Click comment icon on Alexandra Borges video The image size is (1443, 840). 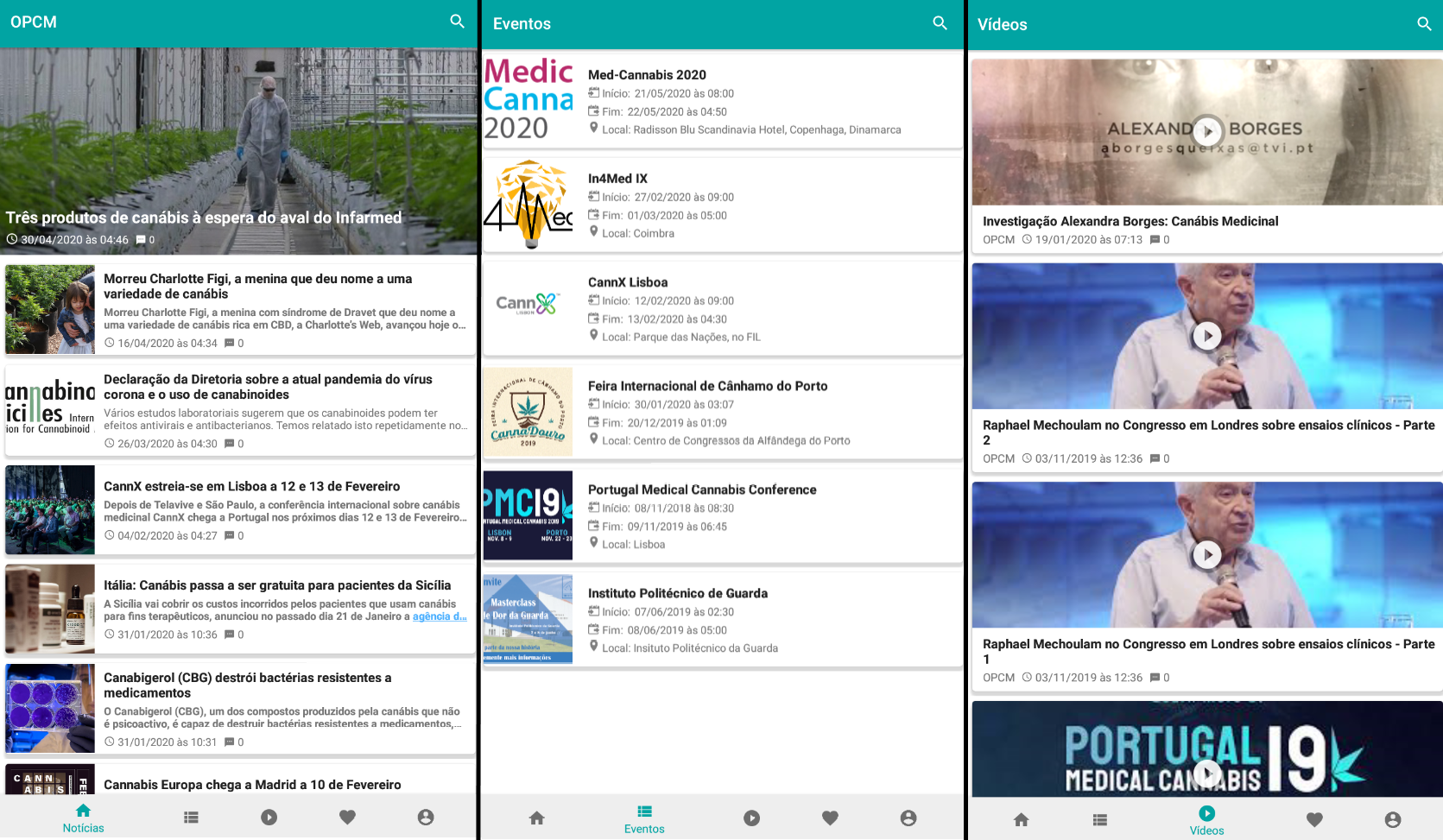[1155, 239]
